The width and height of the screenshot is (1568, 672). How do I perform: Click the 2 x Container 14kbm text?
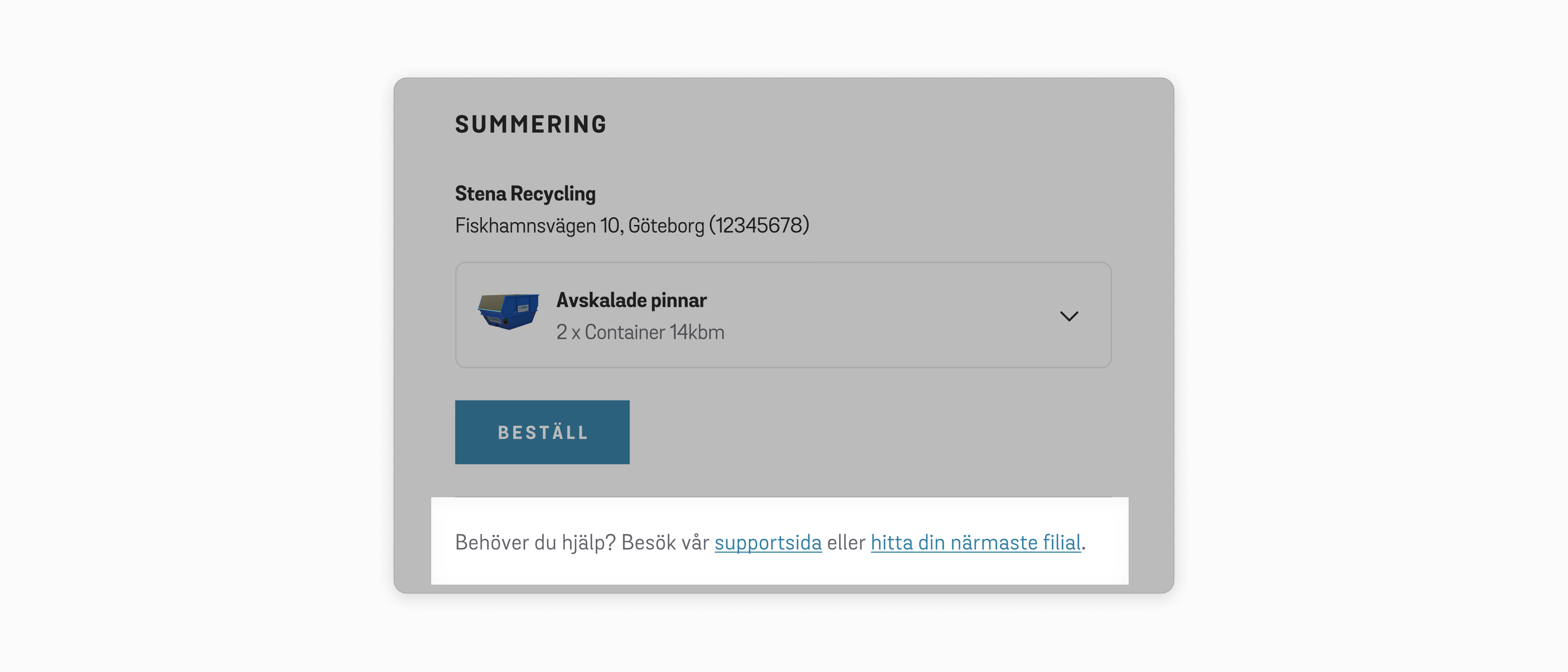(640, 332)
